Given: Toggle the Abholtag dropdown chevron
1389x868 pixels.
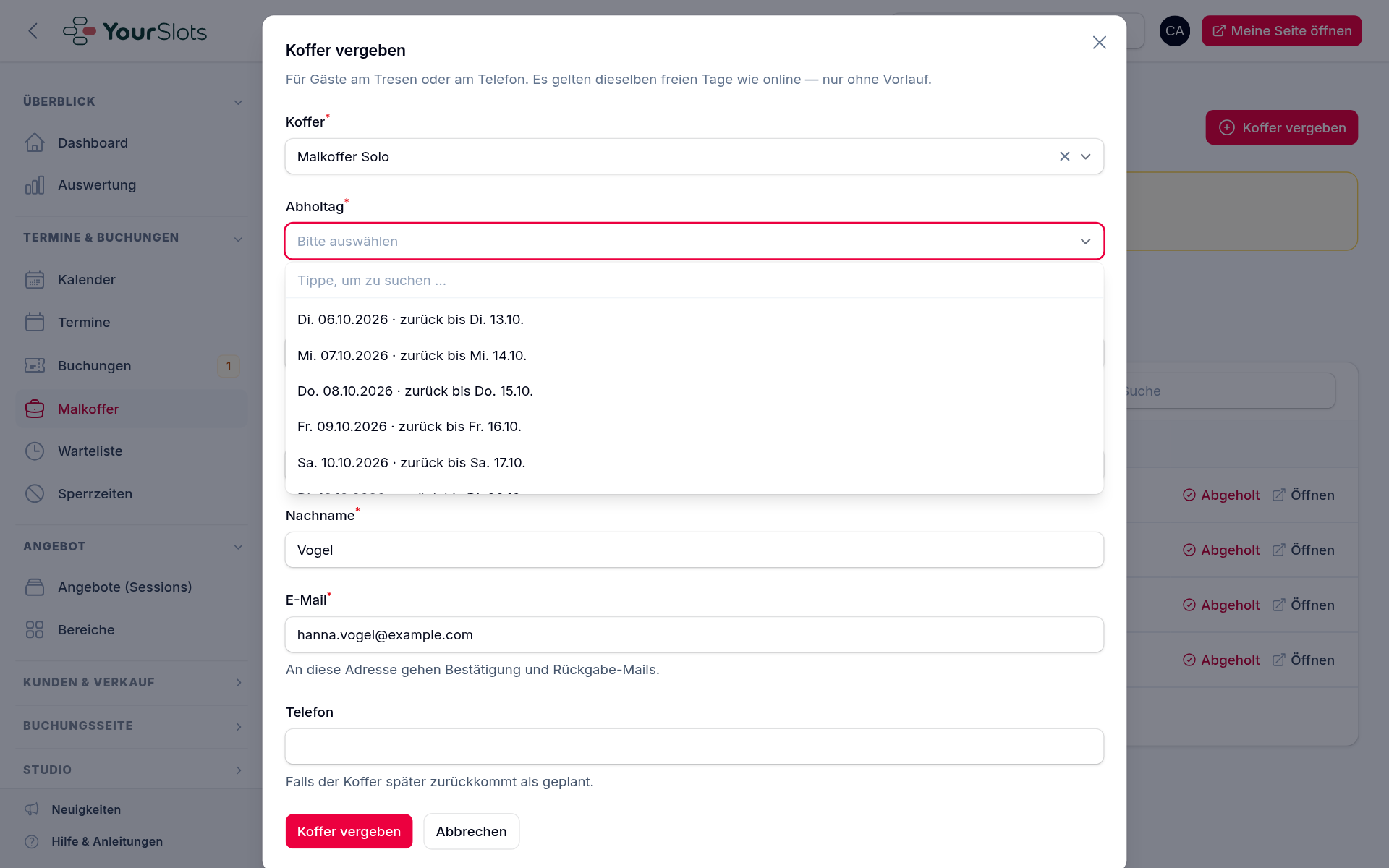Looking at the screenshot, I should pyautogui.click(x=1086, y=242).
